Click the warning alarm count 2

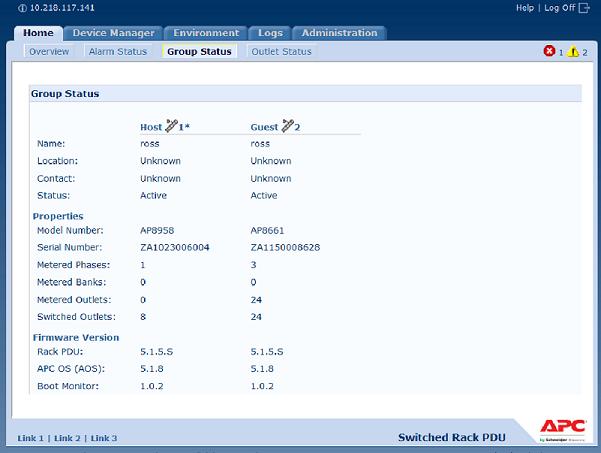point(585,53)
